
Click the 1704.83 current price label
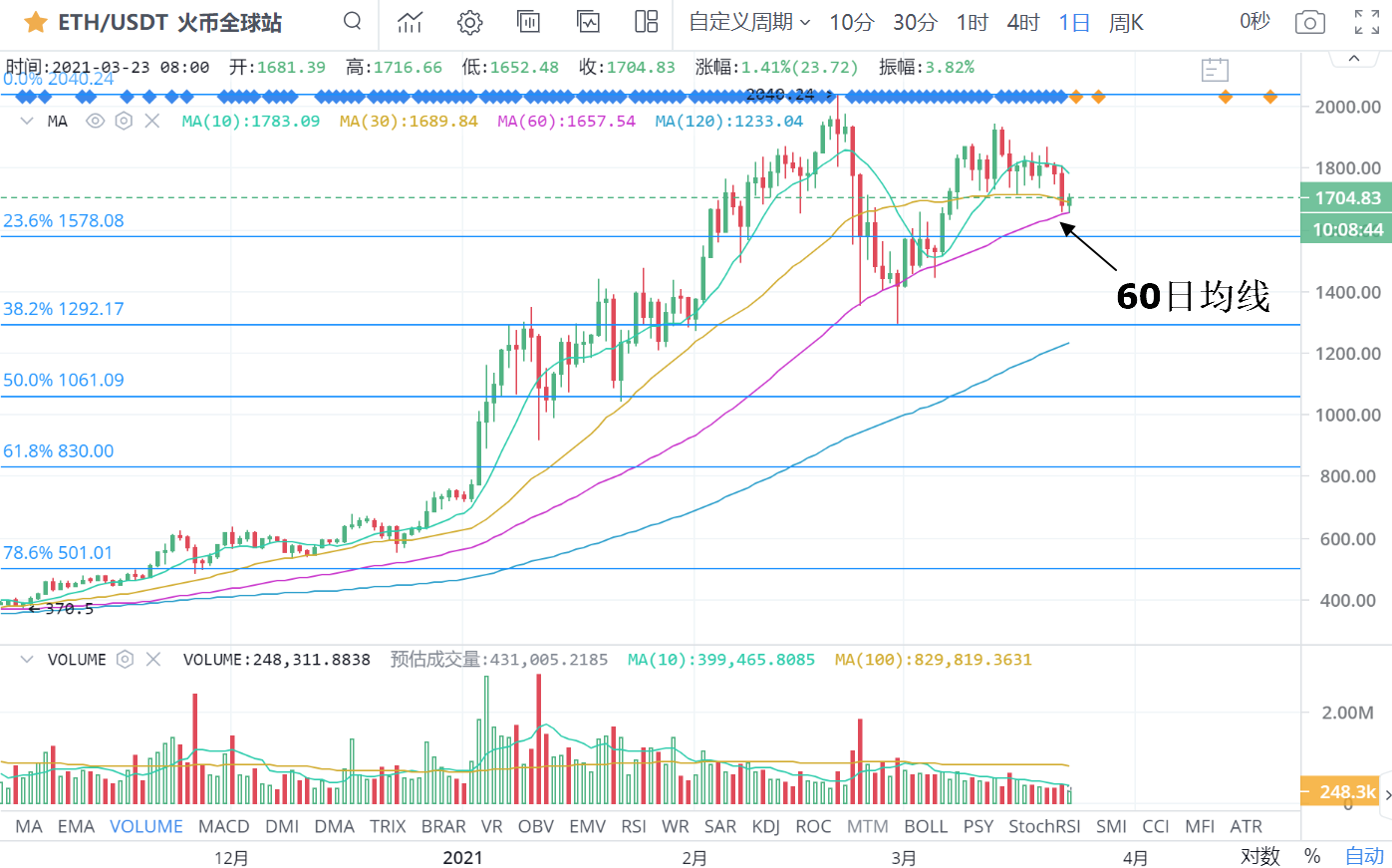point(1347,198)
